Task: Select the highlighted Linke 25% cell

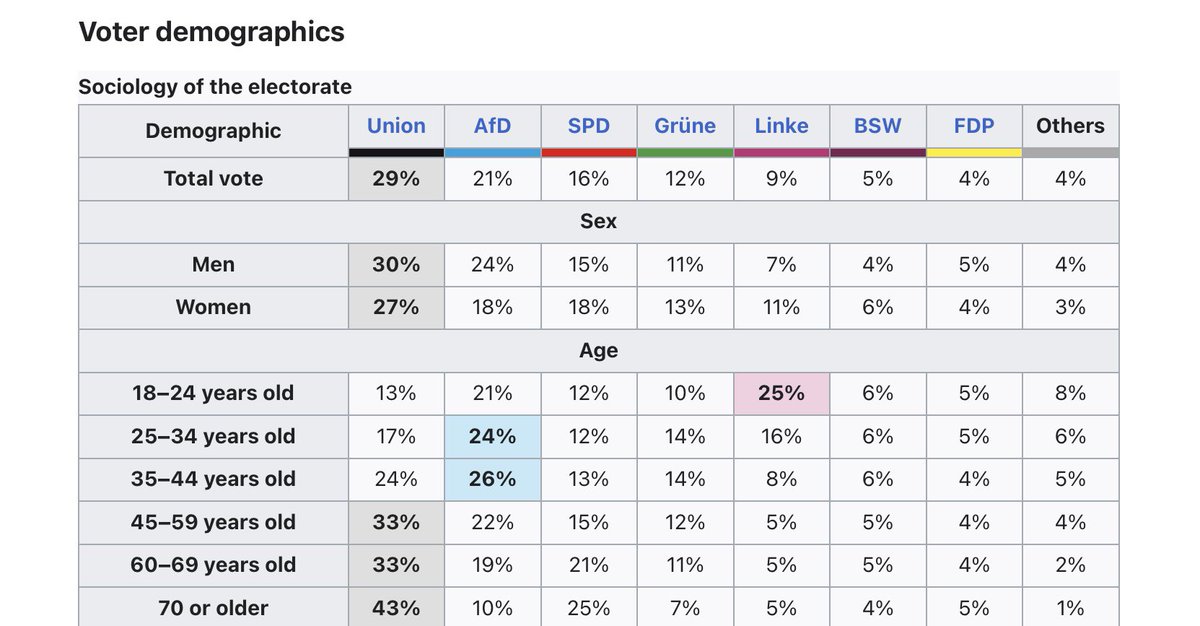Action: [x=781, y=393]
